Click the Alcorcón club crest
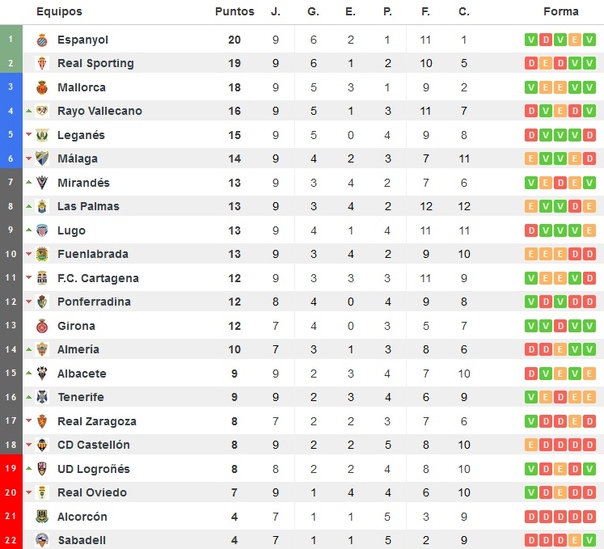The image size is (604, 549). (42, 517)
